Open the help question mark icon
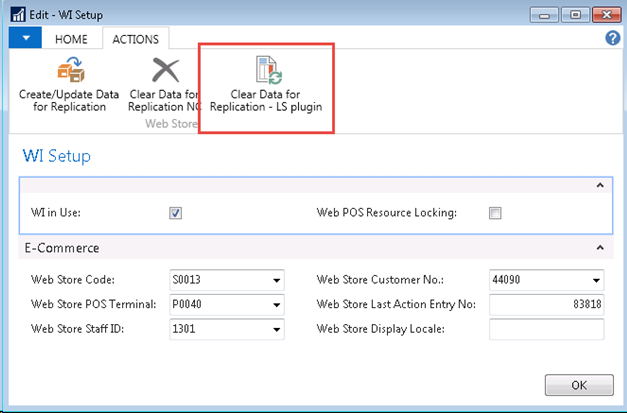Viewport: 627px width, 413px height. [x=613, y=39]
